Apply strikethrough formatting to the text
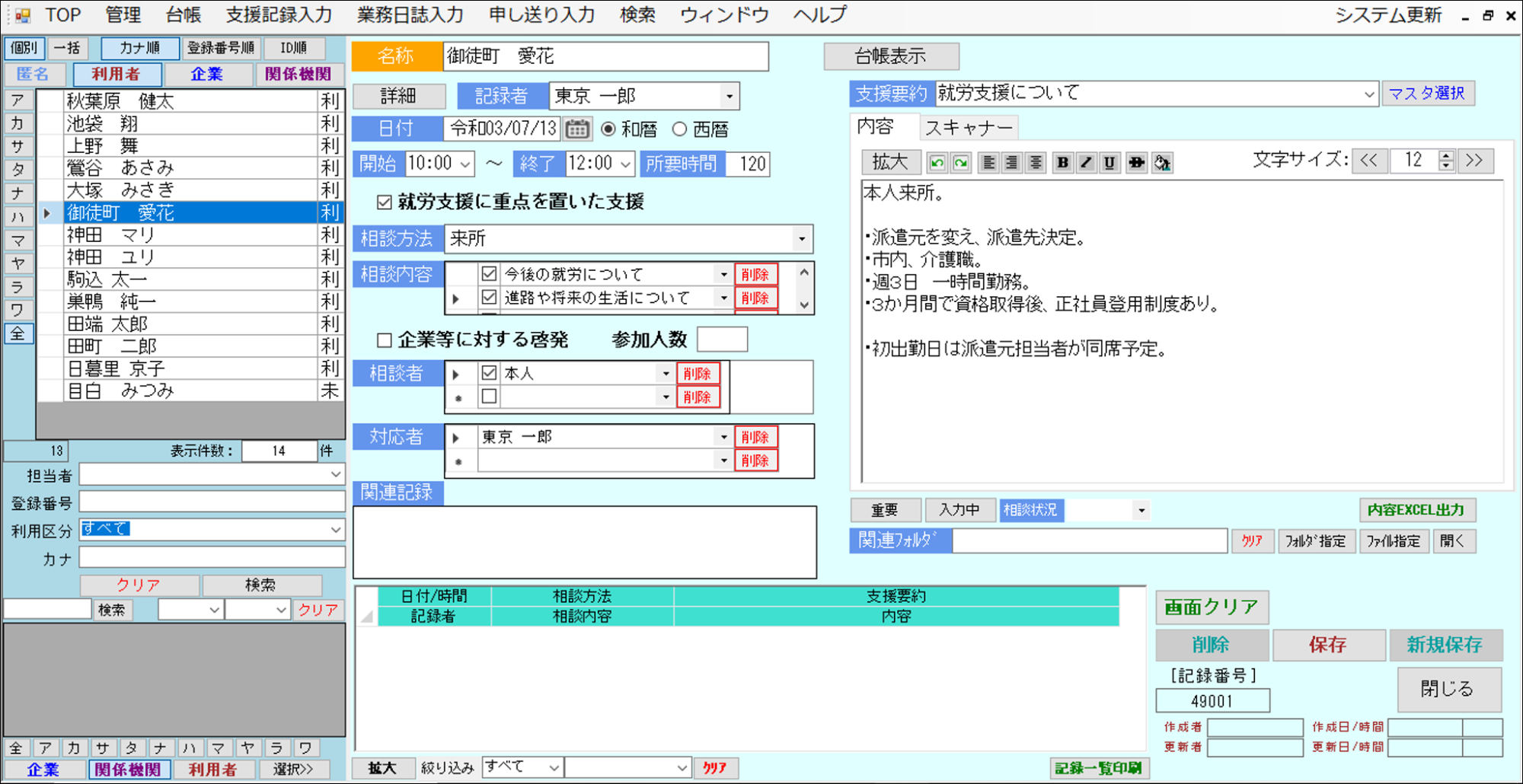This screenshot has width=1523, height=784. (x=1137, y=162)
